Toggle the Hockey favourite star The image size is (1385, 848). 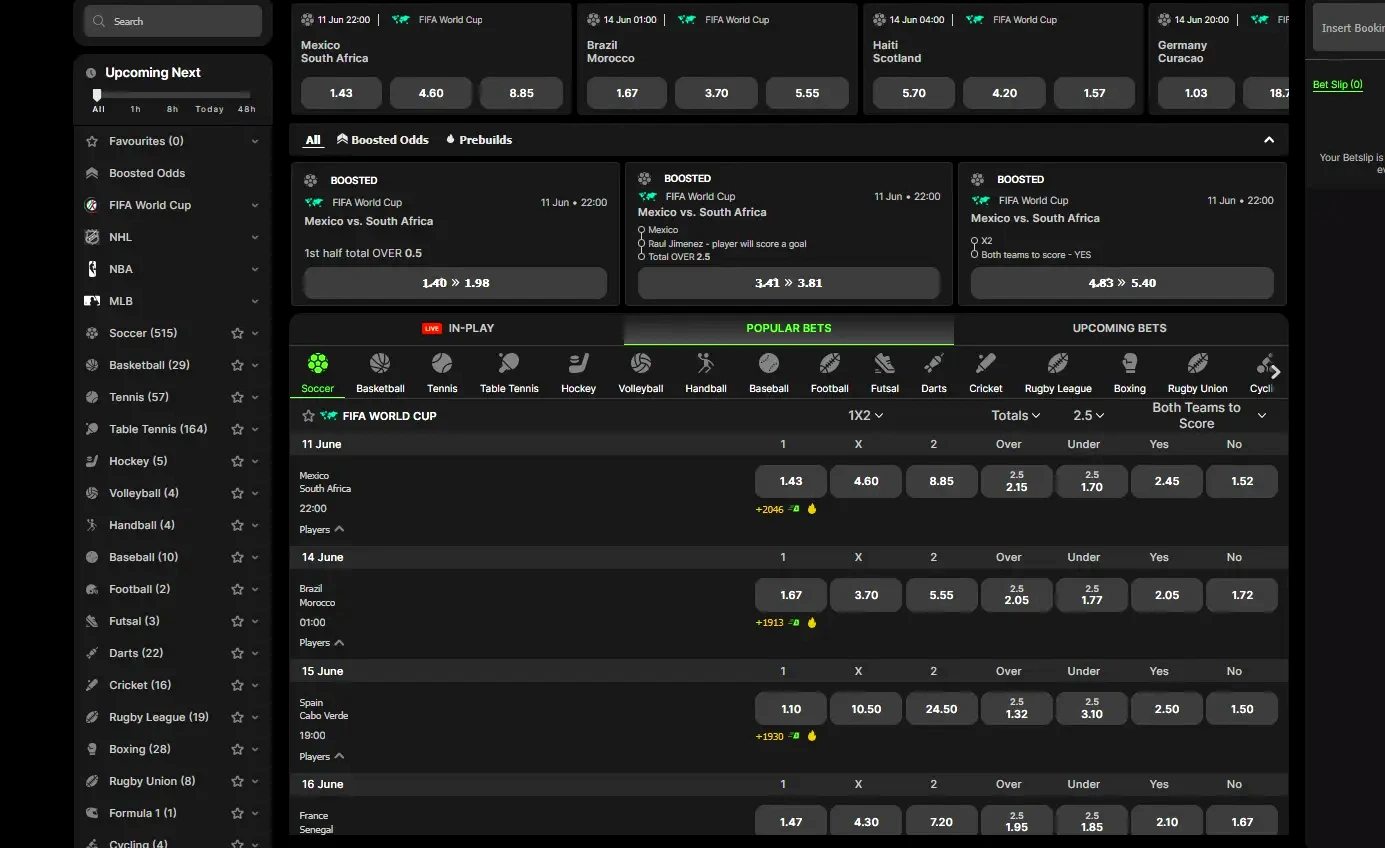coord(237,461)
